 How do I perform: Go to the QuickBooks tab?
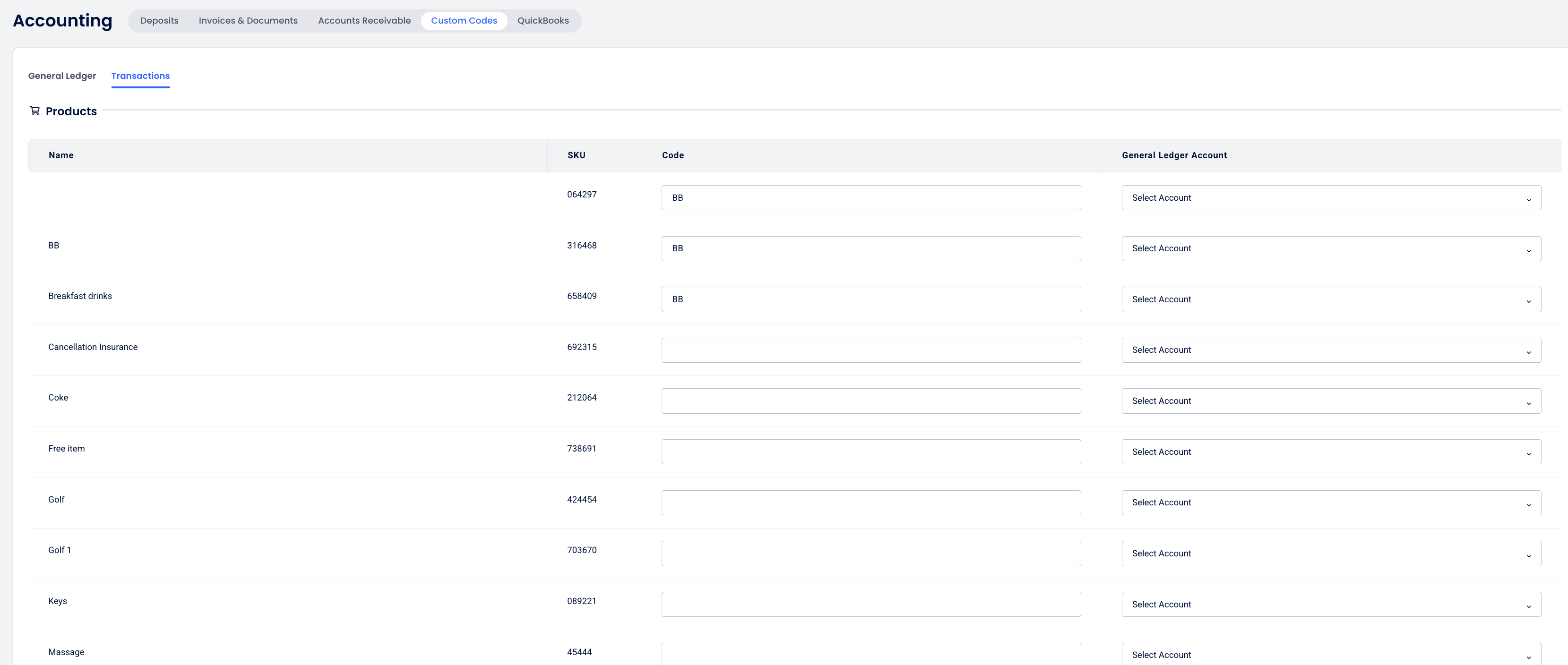point(543,21)
